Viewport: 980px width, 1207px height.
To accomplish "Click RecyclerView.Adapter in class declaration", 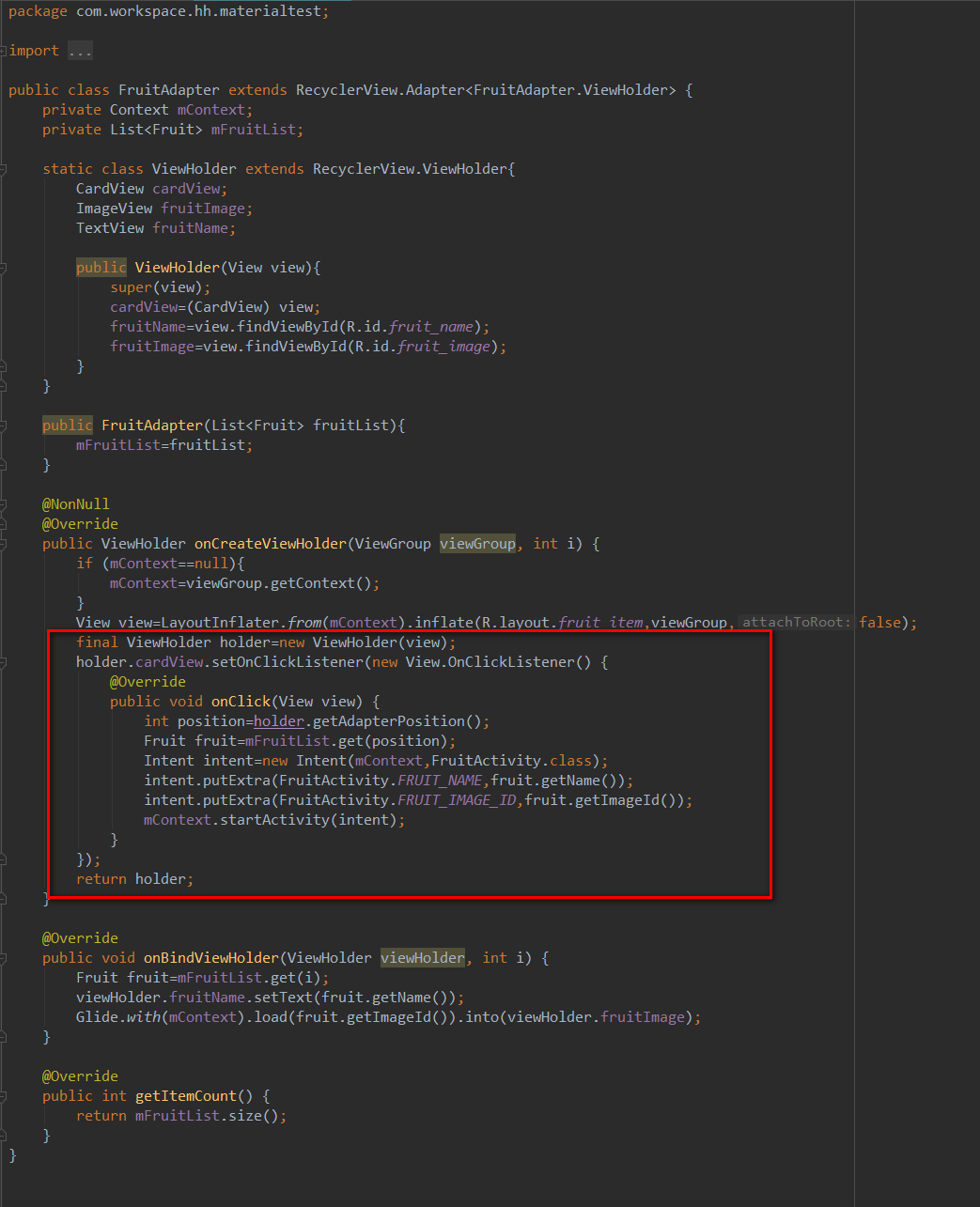I will [381, 90].
